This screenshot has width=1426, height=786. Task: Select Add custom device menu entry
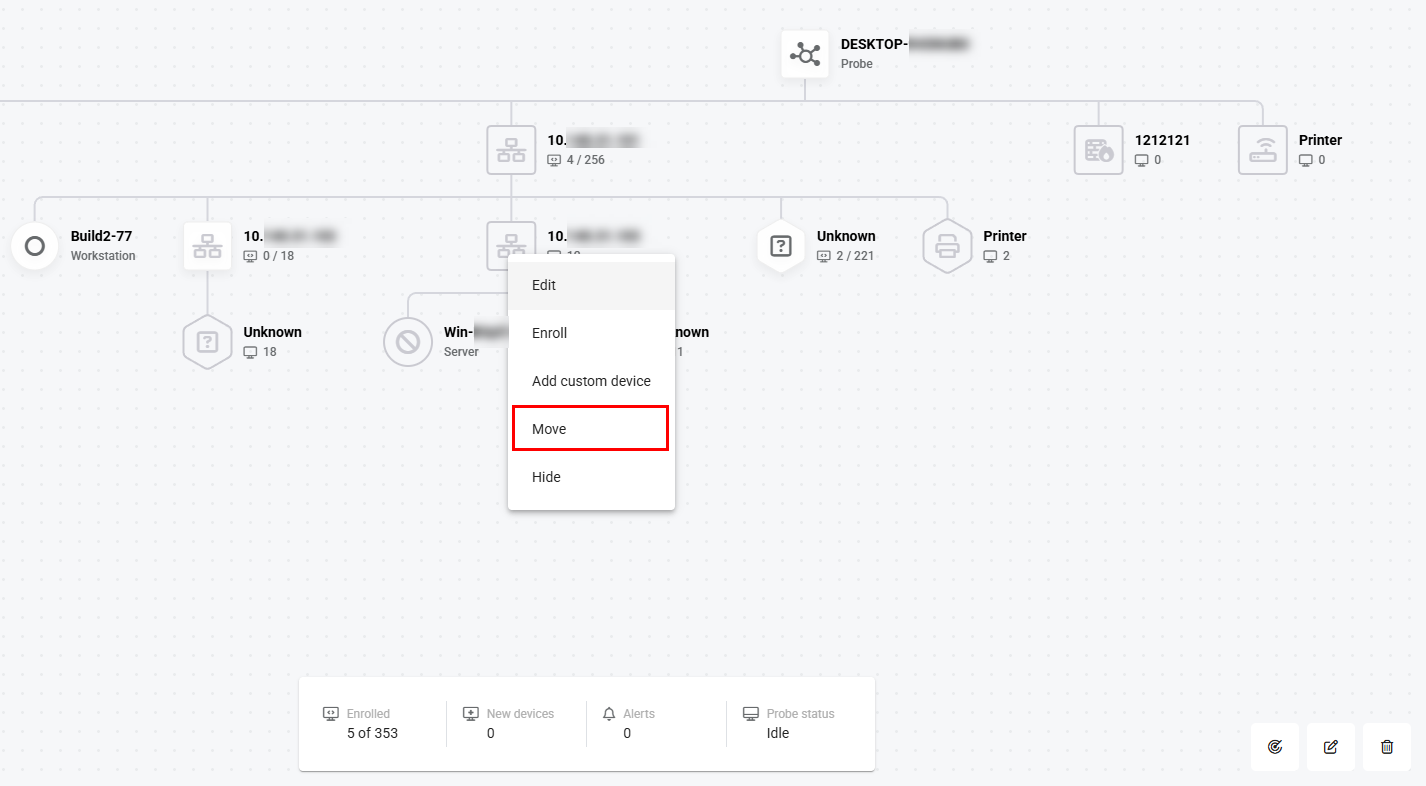[591, 381]
